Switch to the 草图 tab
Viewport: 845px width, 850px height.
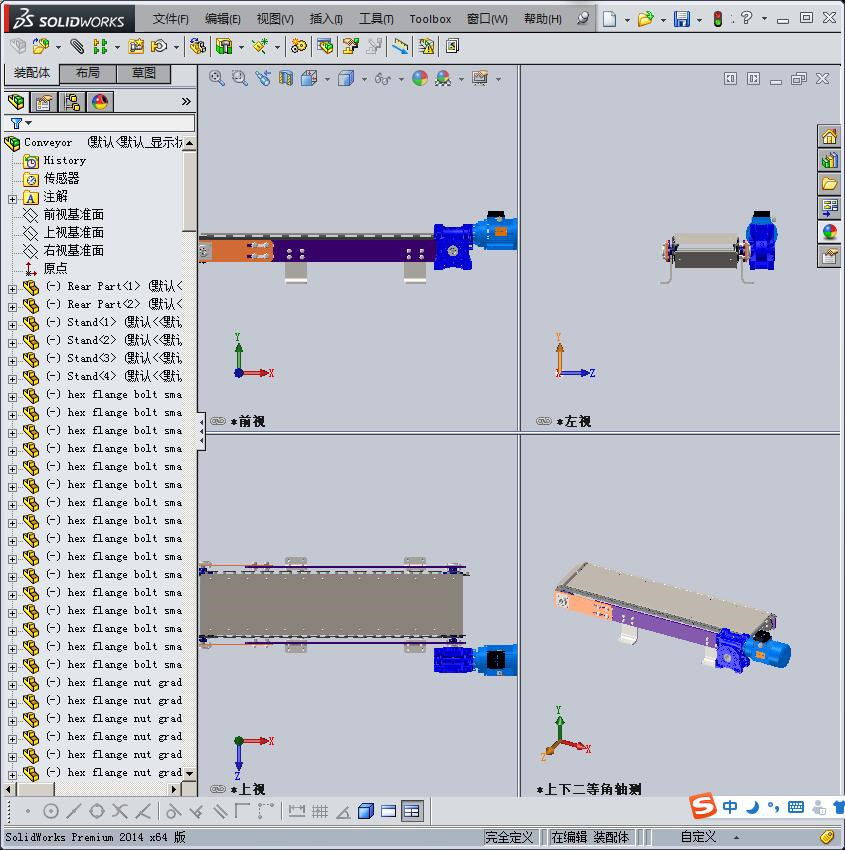click(x=144, y=74)
